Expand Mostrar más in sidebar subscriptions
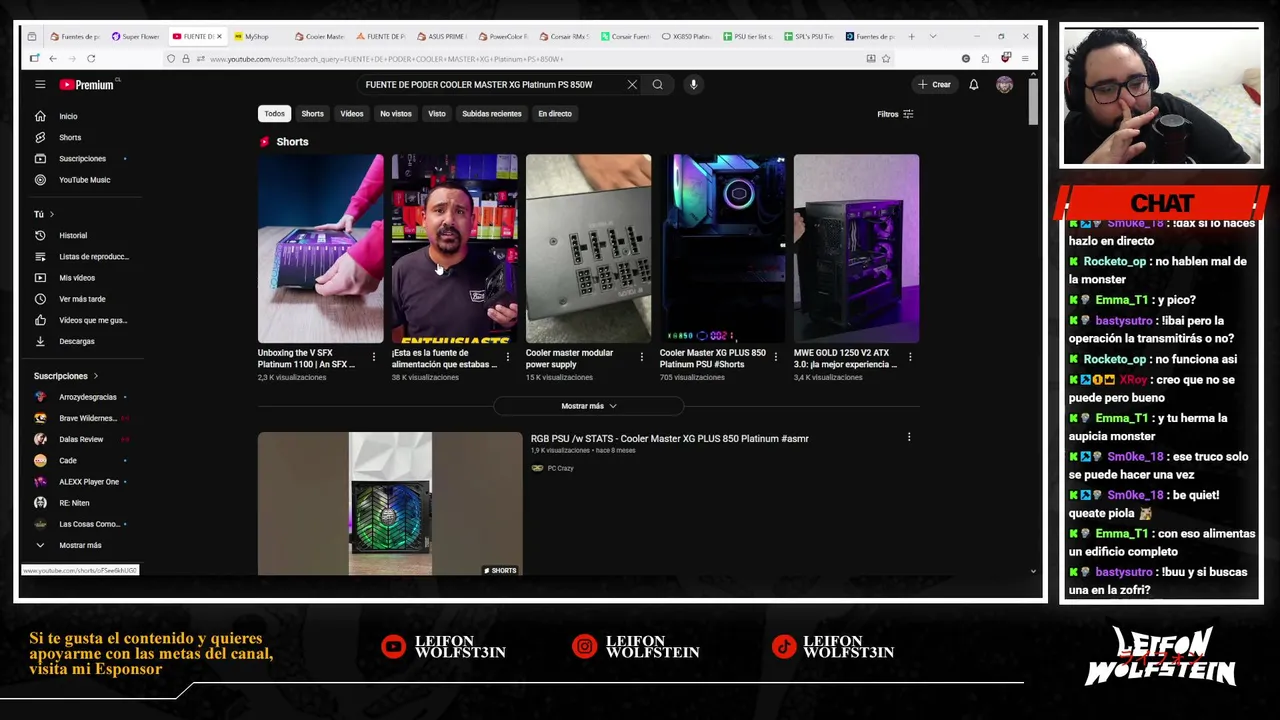The height and width of the screenshot is (720, 1280). tap(82, 545)
